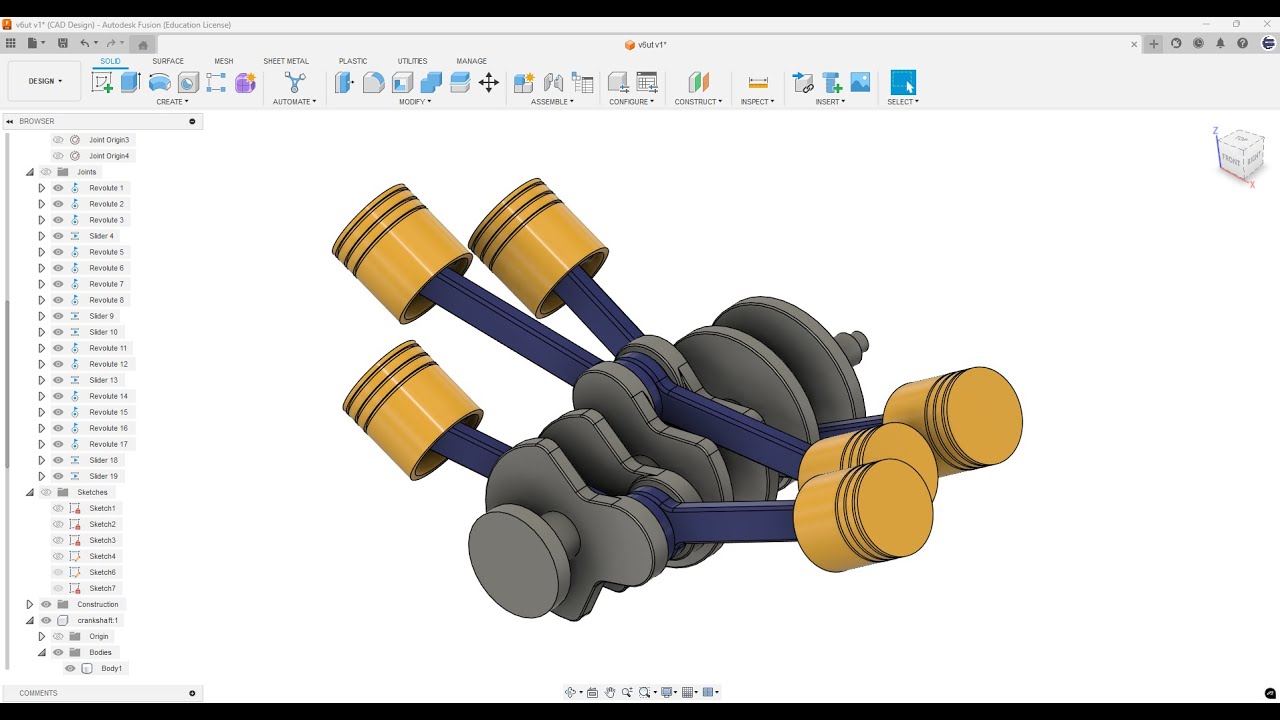Open the ASSEMBLE menu label

(552, 102)
